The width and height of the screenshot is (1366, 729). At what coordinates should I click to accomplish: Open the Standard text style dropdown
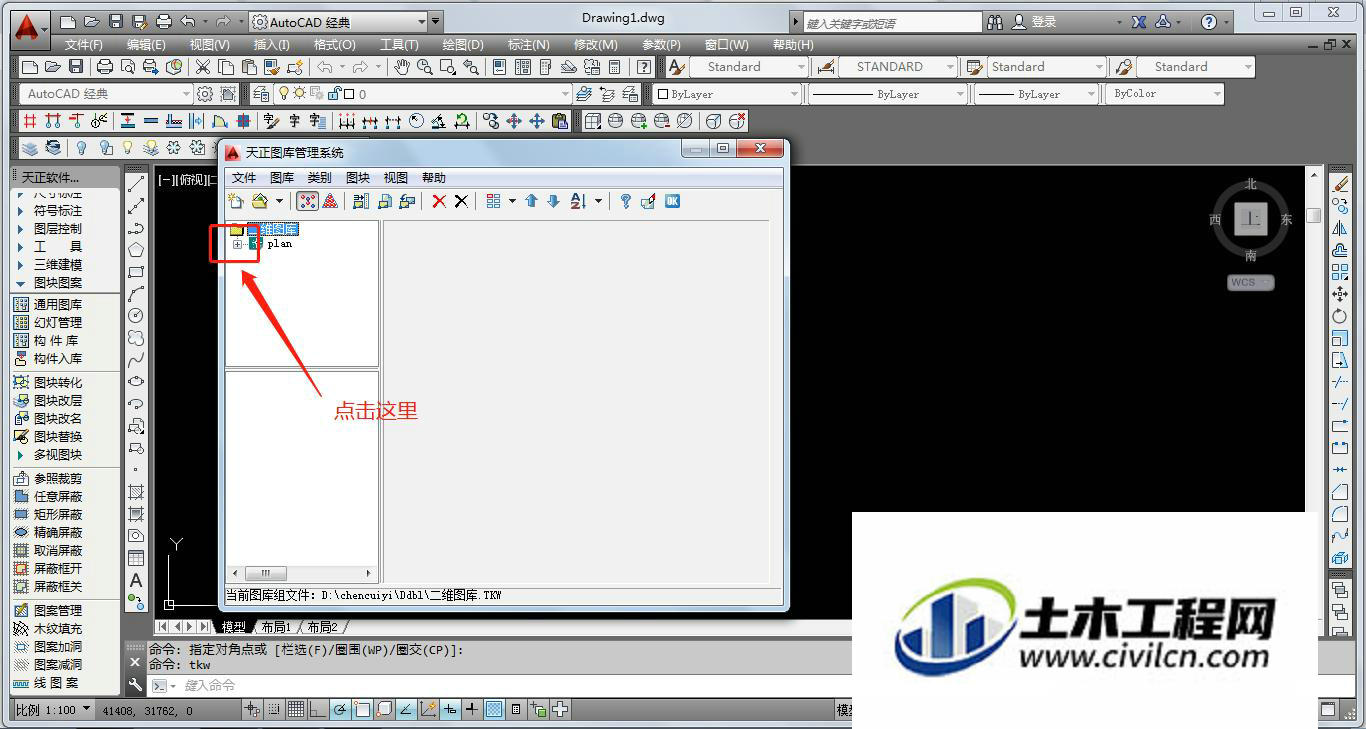click(x=748, y=67)
